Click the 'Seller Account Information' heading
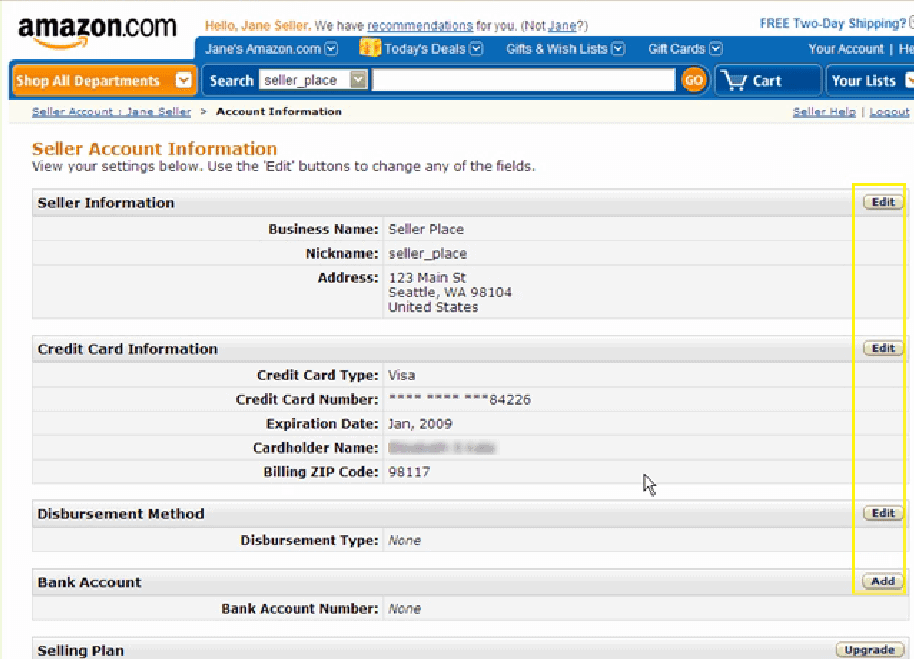 tap(154, 149)
